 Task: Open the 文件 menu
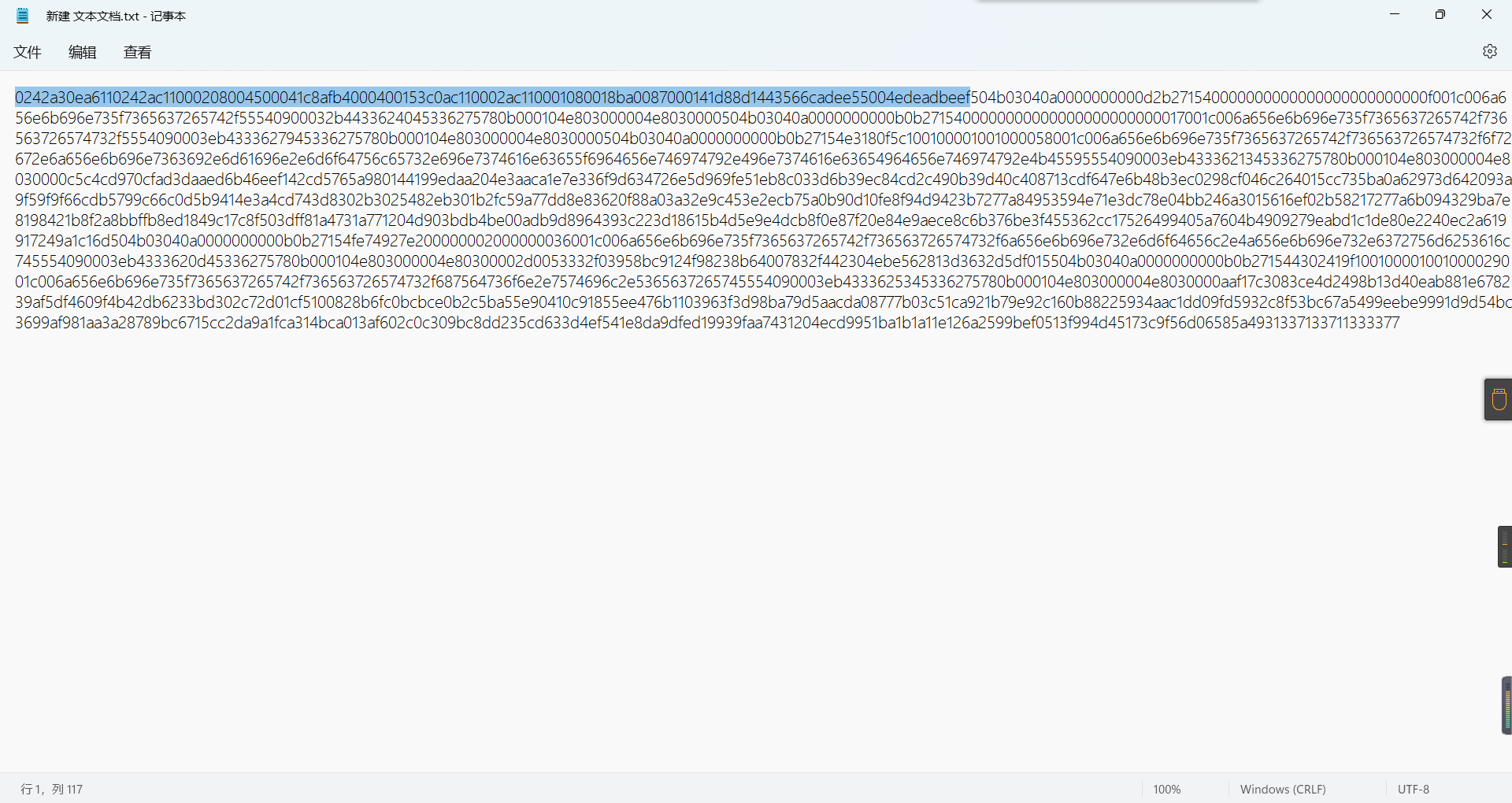pyautogui.click(x=28, y=52)
